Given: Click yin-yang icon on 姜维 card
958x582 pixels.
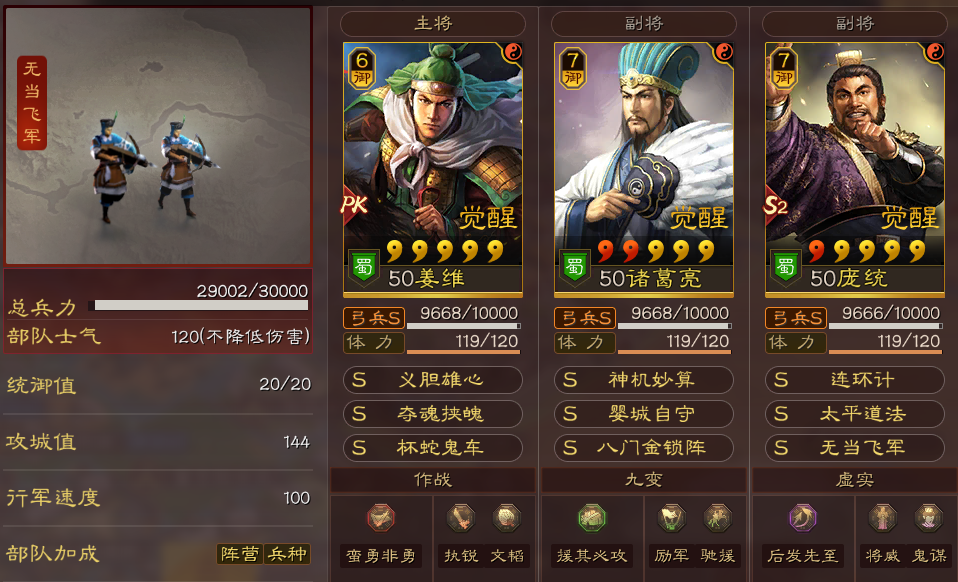Looking at the screenshot, I should coord(513,53).
